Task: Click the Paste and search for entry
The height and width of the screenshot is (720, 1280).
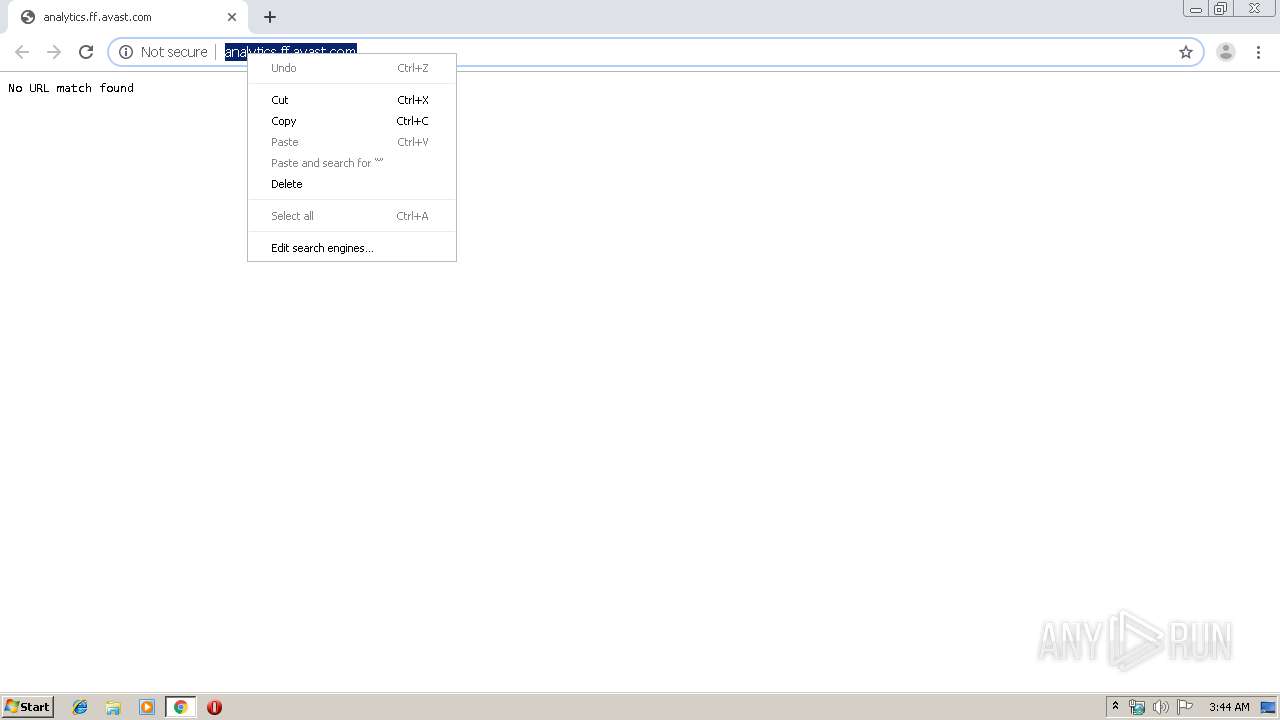Action: pos(351,163)
